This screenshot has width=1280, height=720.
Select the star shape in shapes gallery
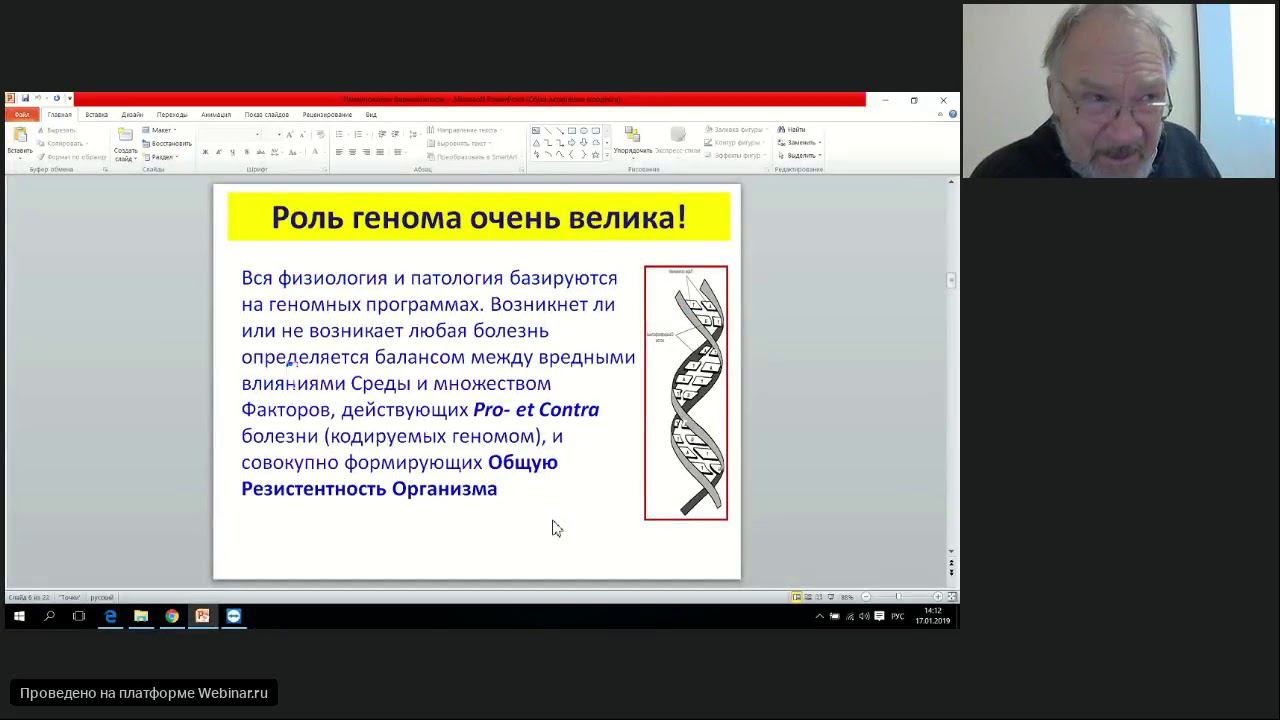point(596,155)
